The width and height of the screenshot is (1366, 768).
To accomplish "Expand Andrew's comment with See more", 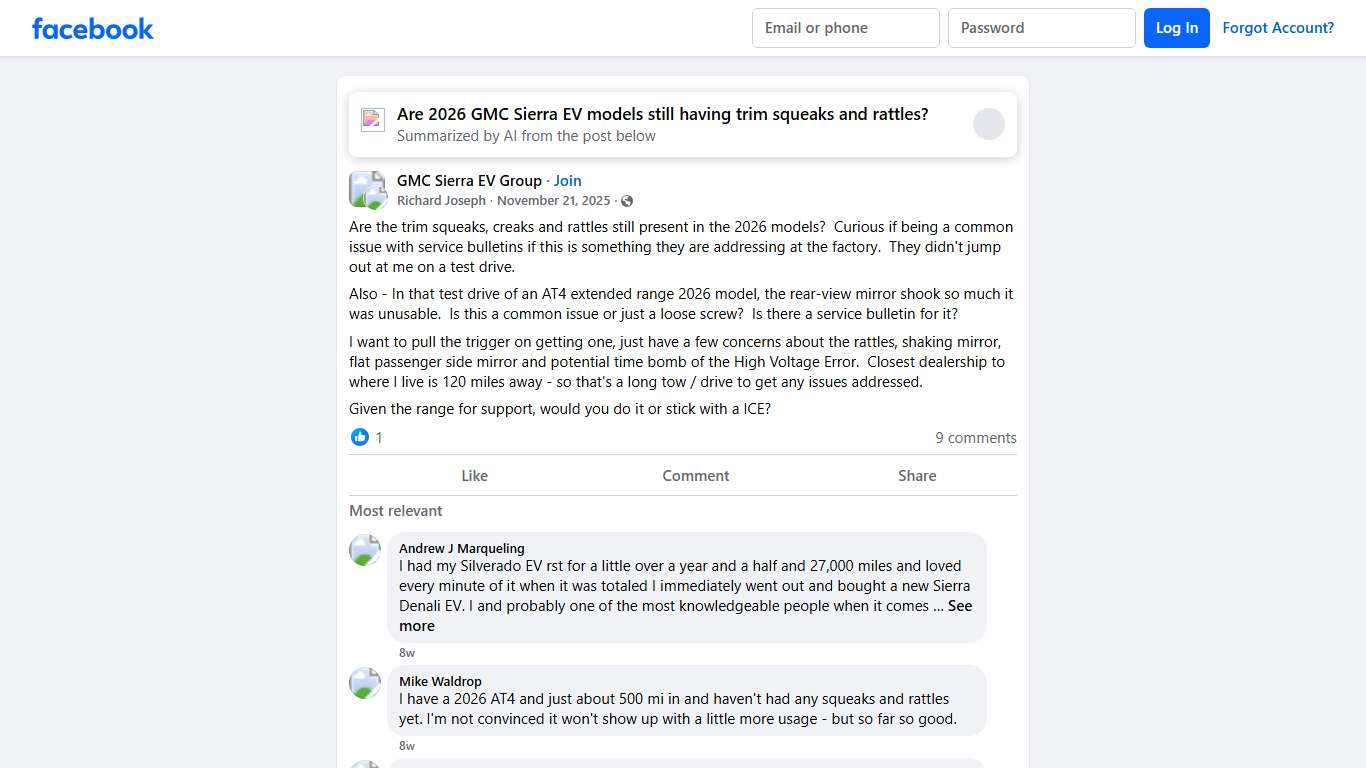I will click(959, 606).
